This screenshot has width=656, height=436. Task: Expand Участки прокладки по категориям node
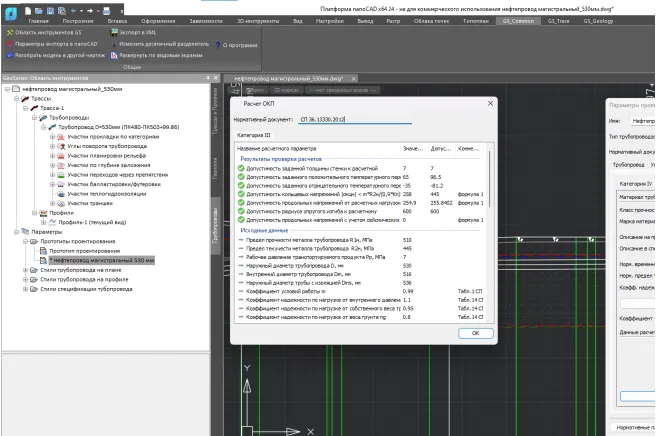tap(53, 136)
